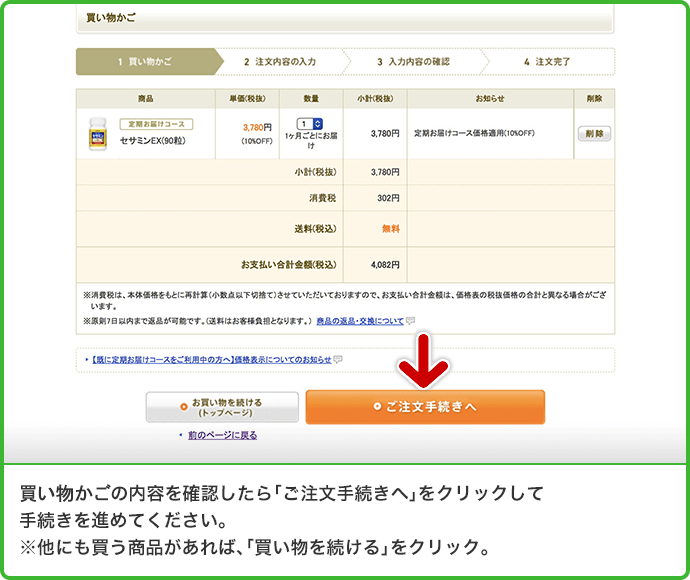Click the お支払い合計金額(税込) label
This screenshot has height=580, width=690.
289,265
